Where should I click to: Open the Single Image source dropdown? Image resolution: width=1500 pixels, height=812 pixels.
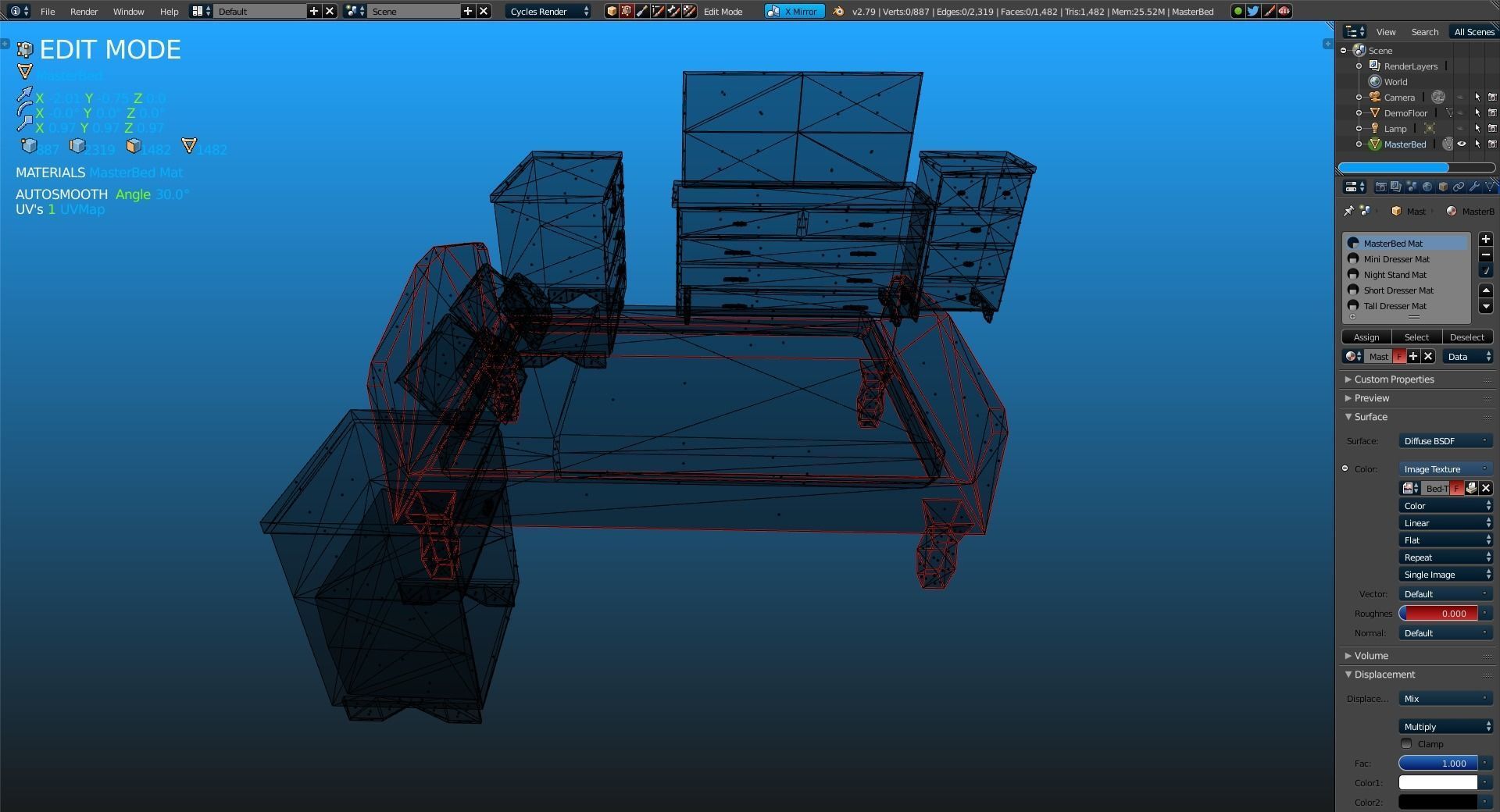click(1445, 575)
